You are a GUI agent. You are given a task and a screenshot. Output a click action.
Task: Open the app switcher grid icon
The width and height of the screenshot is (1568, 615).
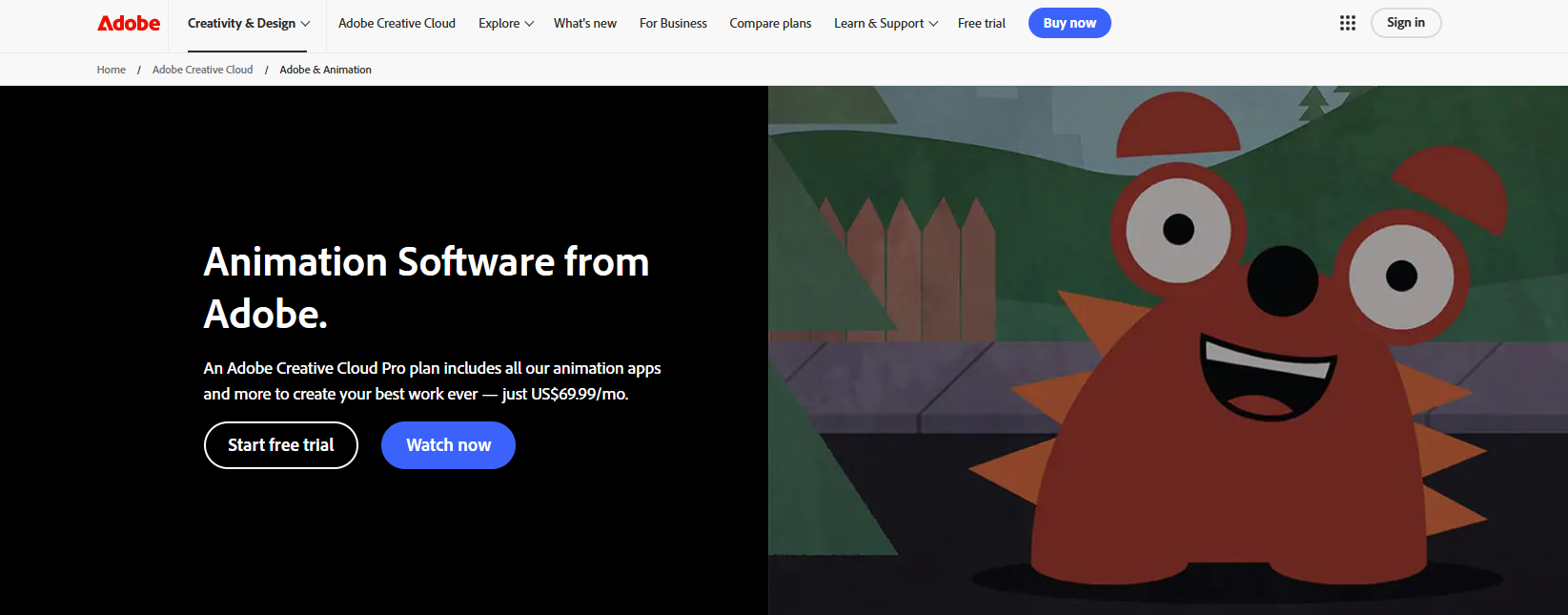tap(1347, 23)
